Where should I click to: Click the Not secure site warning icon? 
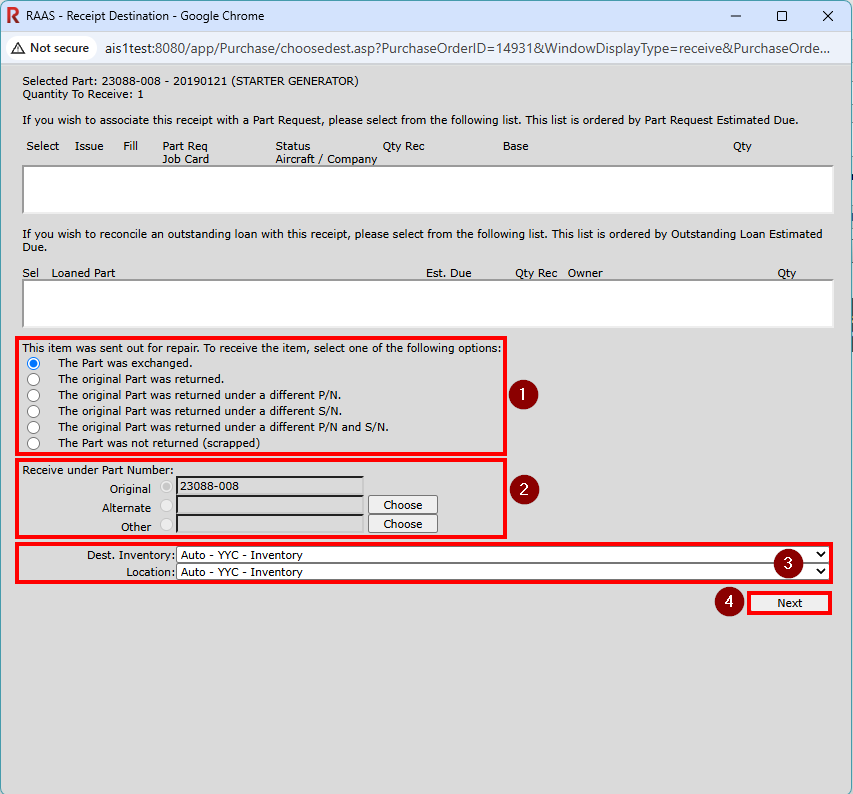[18, 48]
